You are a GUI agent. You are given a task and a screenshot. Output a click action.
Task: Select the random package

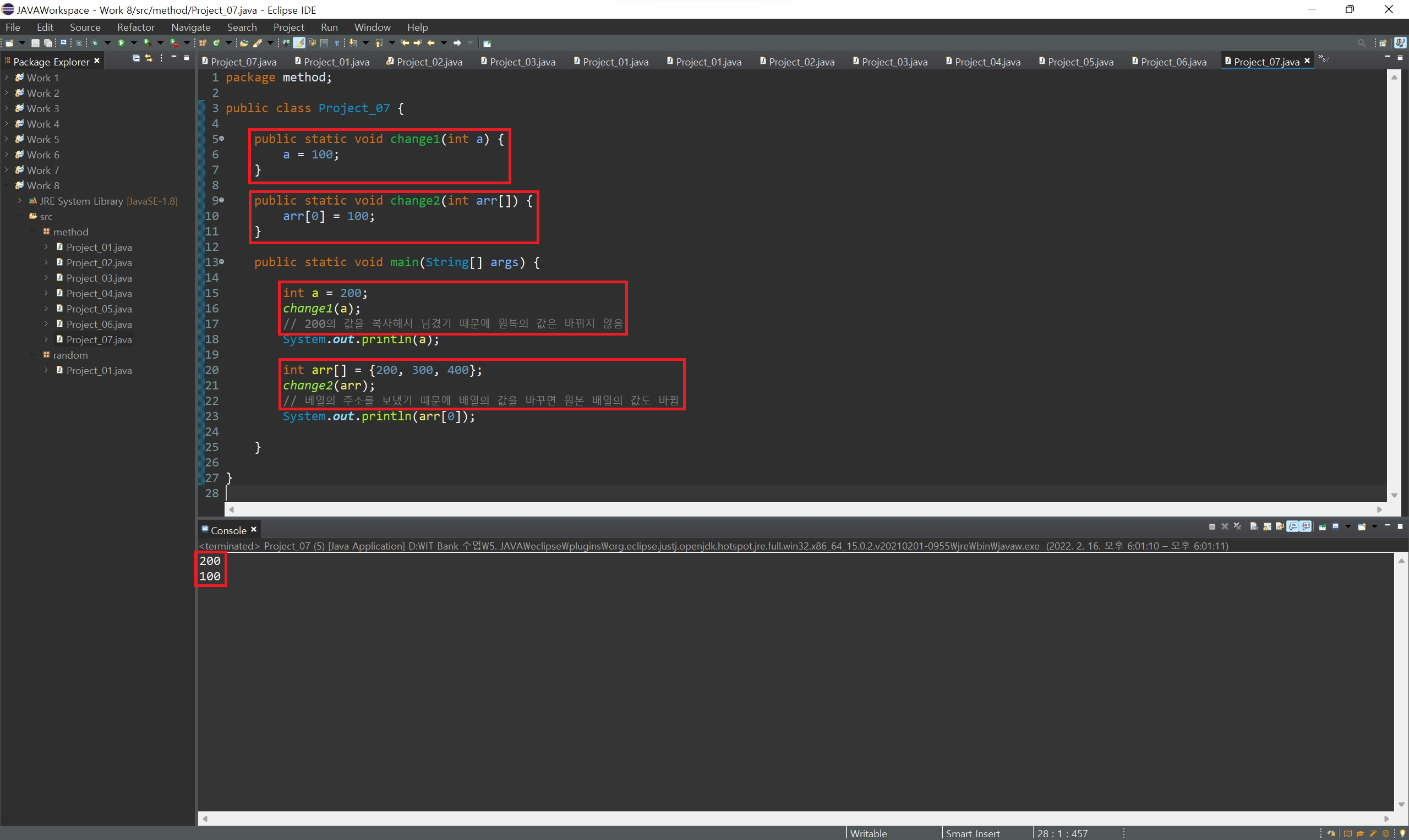70,355
